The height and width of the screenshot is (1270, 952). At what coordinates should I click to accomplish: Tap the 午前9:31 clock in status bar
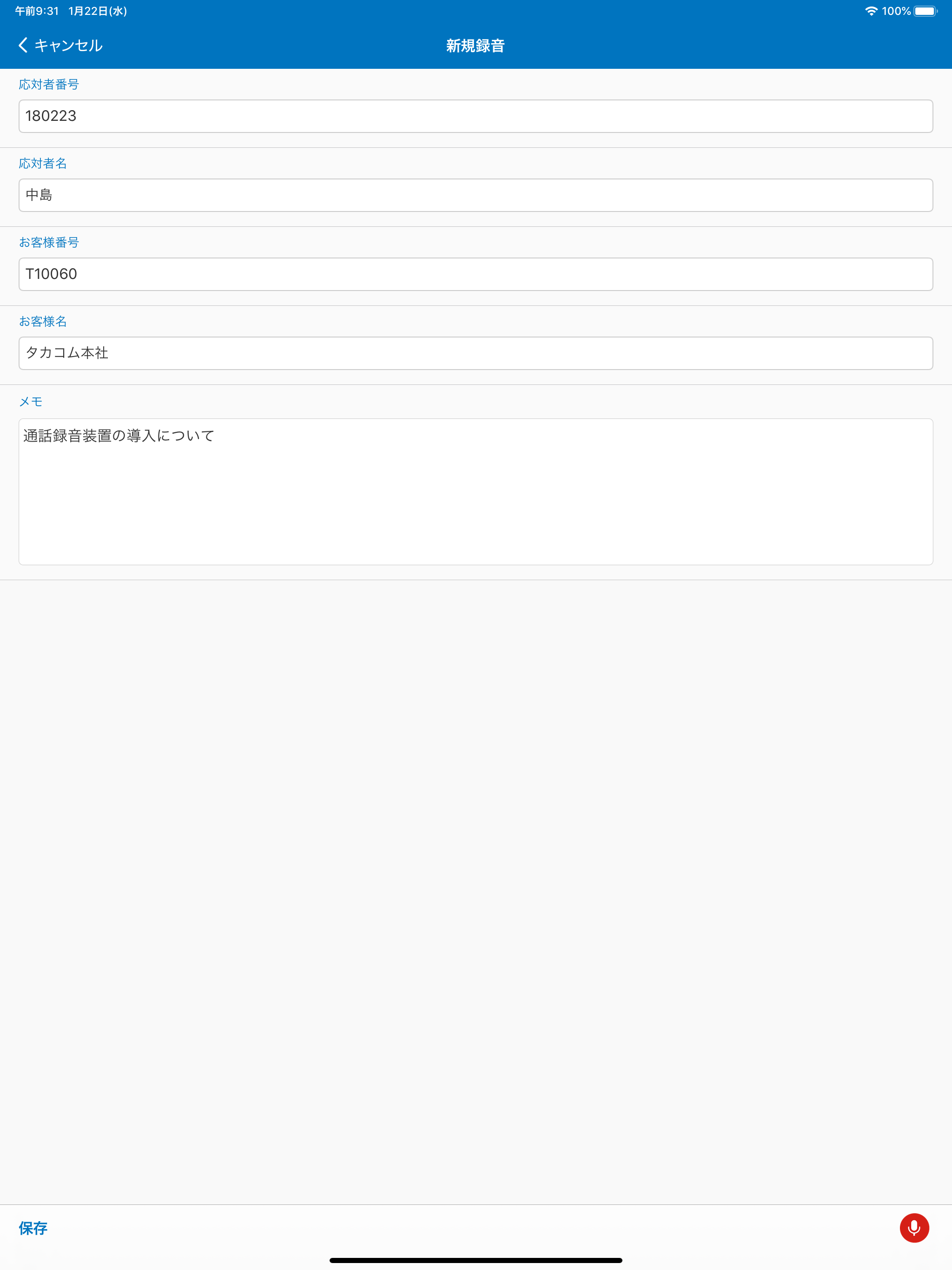click(37, 11)
